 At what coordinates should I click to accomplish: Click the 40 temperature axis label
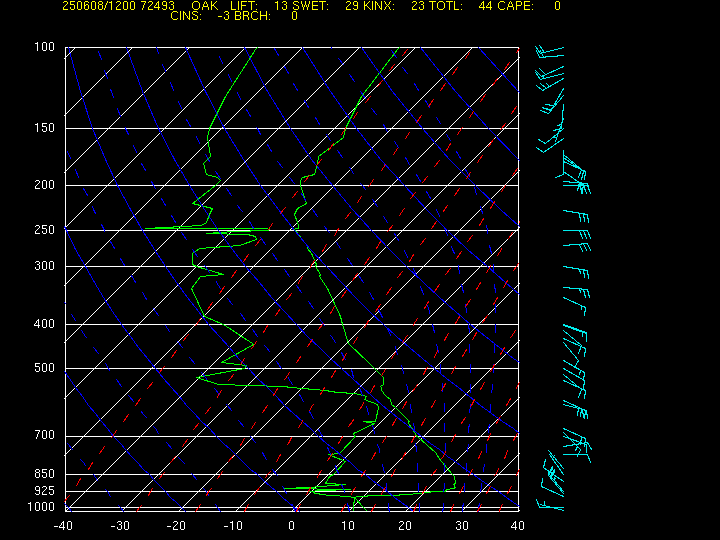(518, 526)
